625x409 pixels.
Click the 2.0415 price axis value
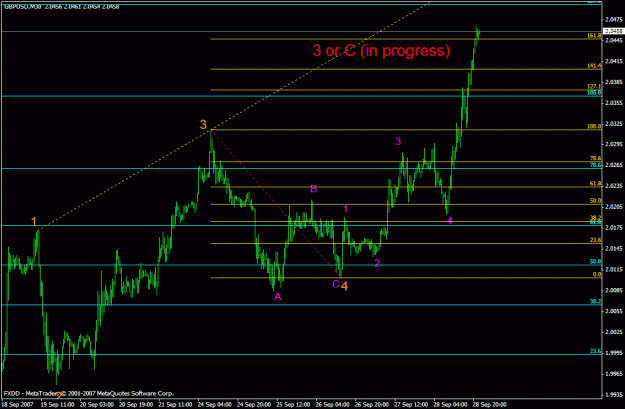click(614, 61)
